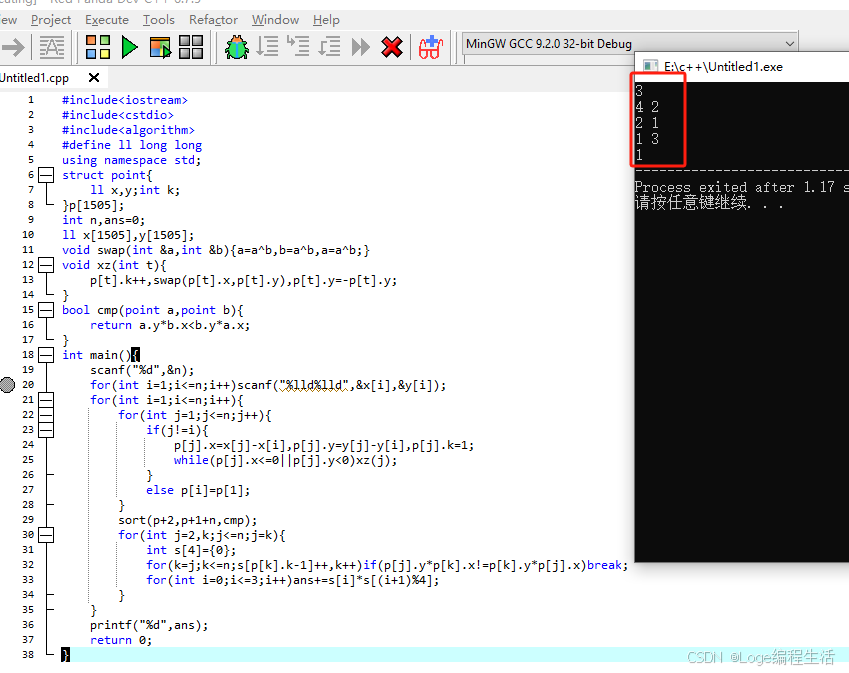The height and width of the screenshot is (673, 849).
Task: Collapse the if block fold at line 23
Action: (x=47, y=430)
